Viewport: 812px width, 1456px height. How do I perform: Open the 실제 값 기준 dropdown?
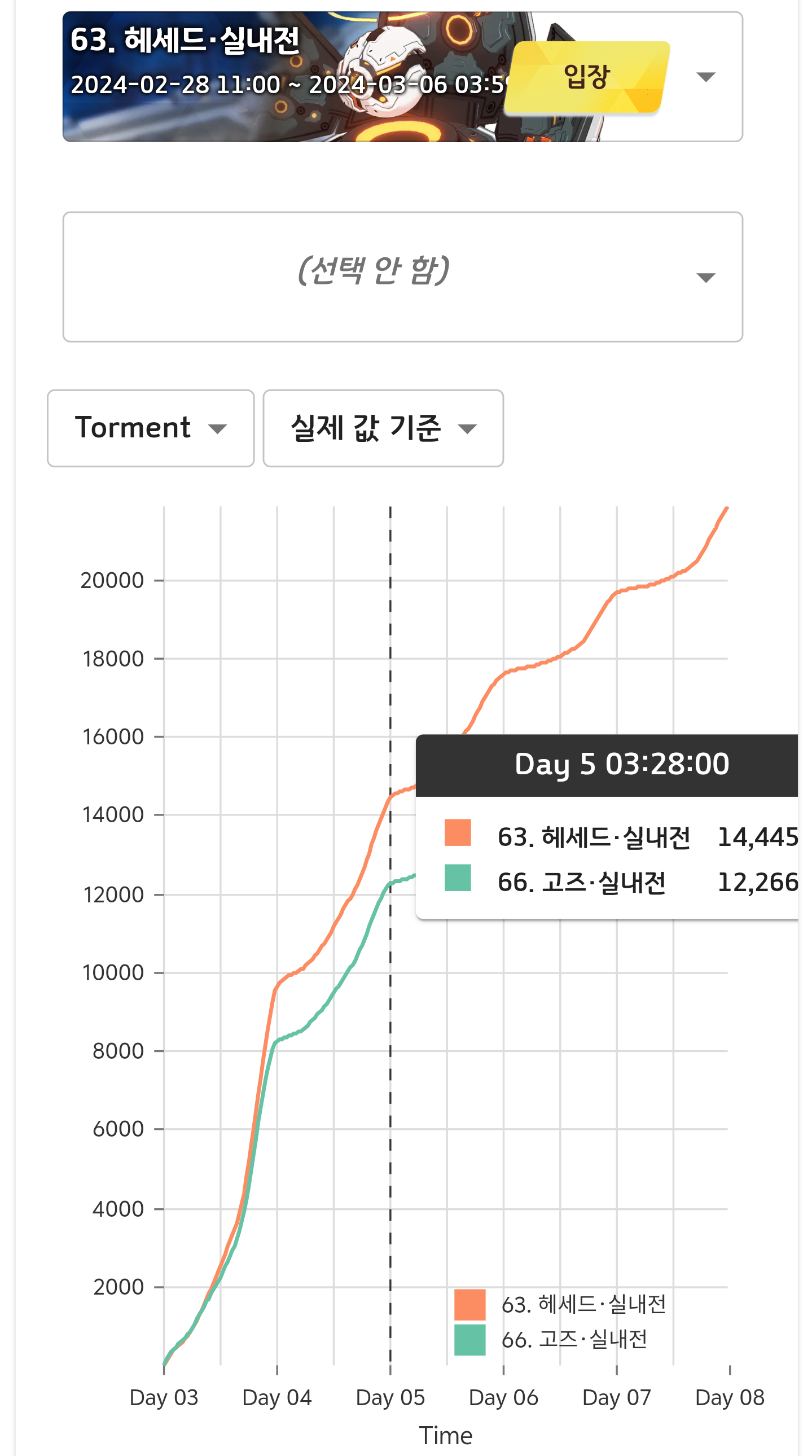[383, 428]
